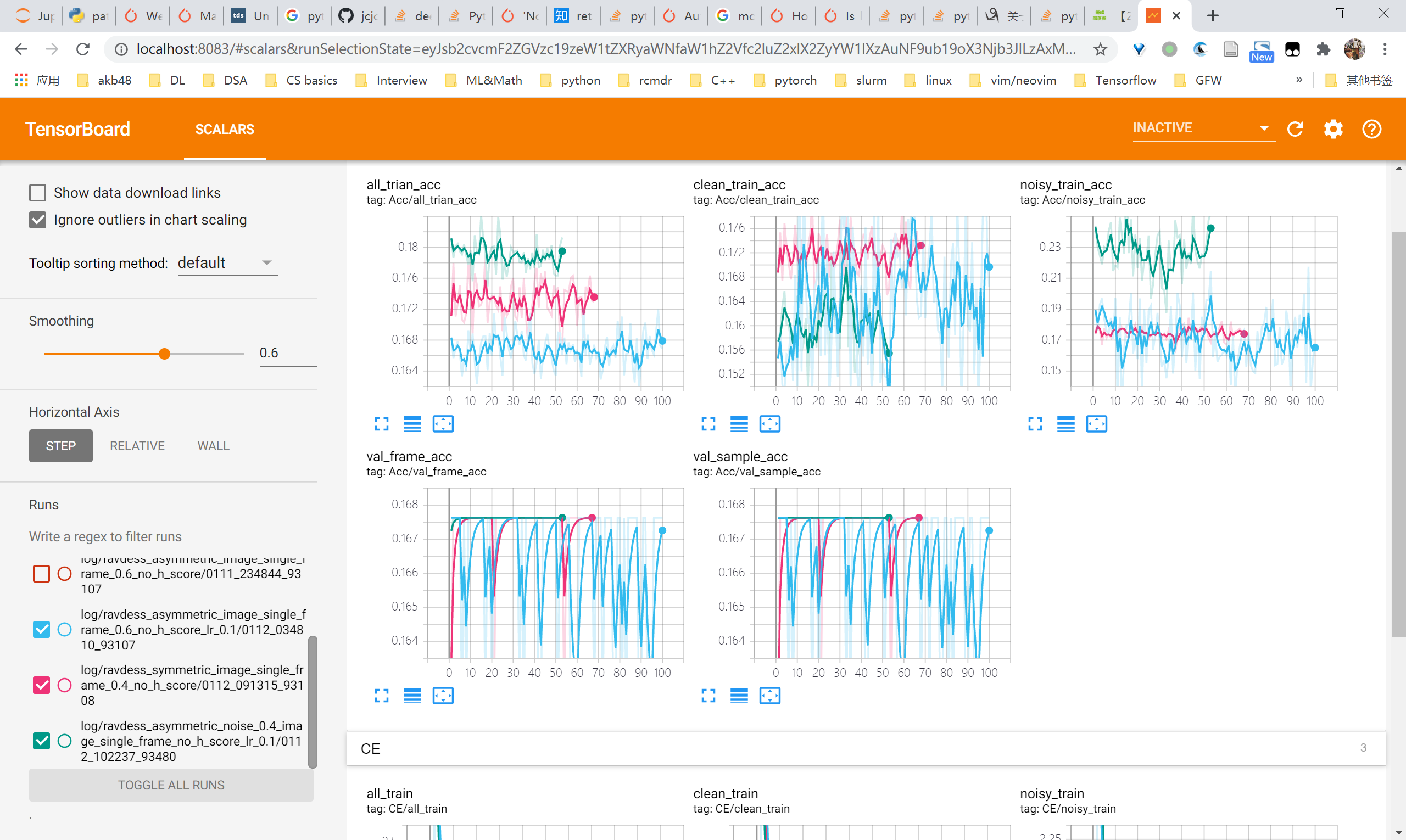The image size is (1406, 840).
Task: Uncheck asymmetric_noise_0.4 run 93480
Action: (41, 741)
